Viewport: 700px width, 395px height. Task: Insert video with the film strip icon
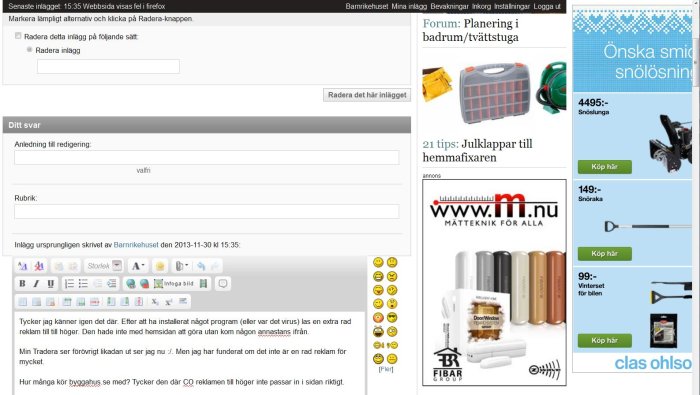(204, 283)
